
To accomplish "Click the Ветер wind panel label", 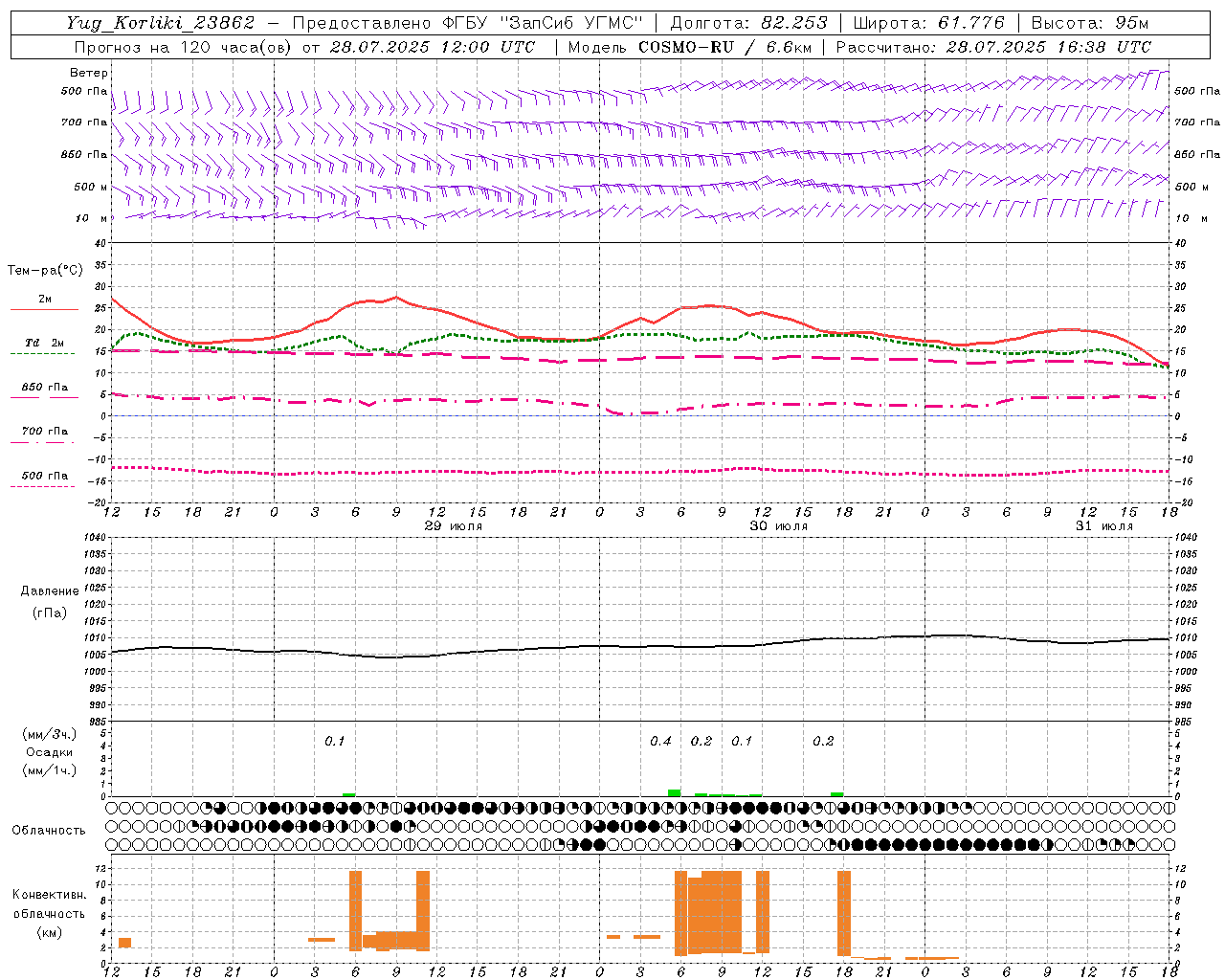I will tap(89, 73).
